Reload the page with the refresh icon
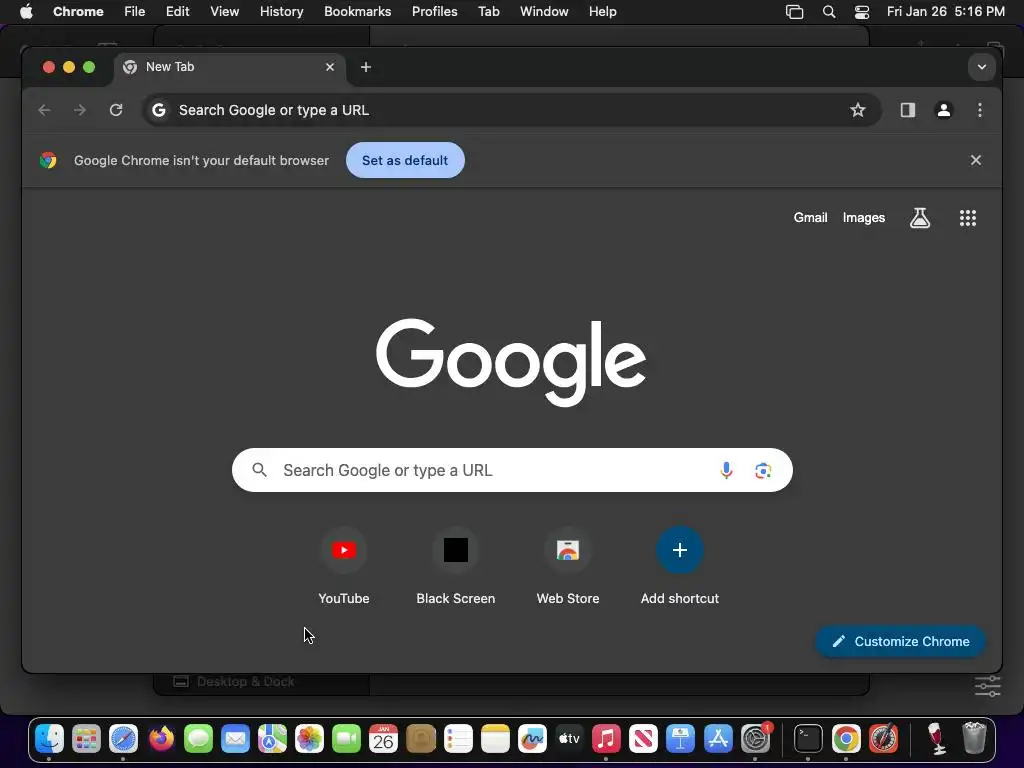 pos(116,110)
